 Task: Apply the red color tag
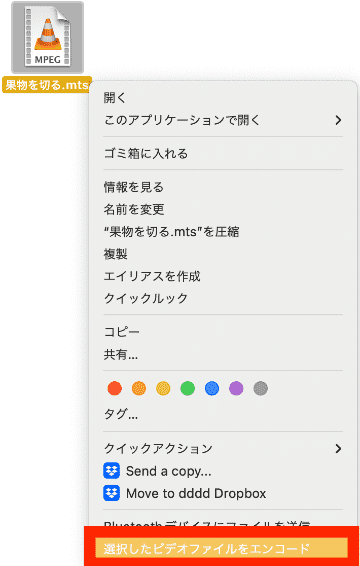click(115, 388)
